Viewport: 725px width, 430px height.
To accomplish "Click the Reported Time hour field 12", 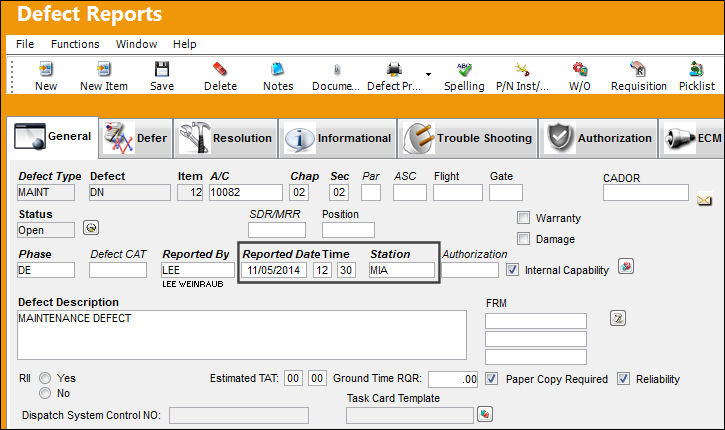I will [322, 270].
